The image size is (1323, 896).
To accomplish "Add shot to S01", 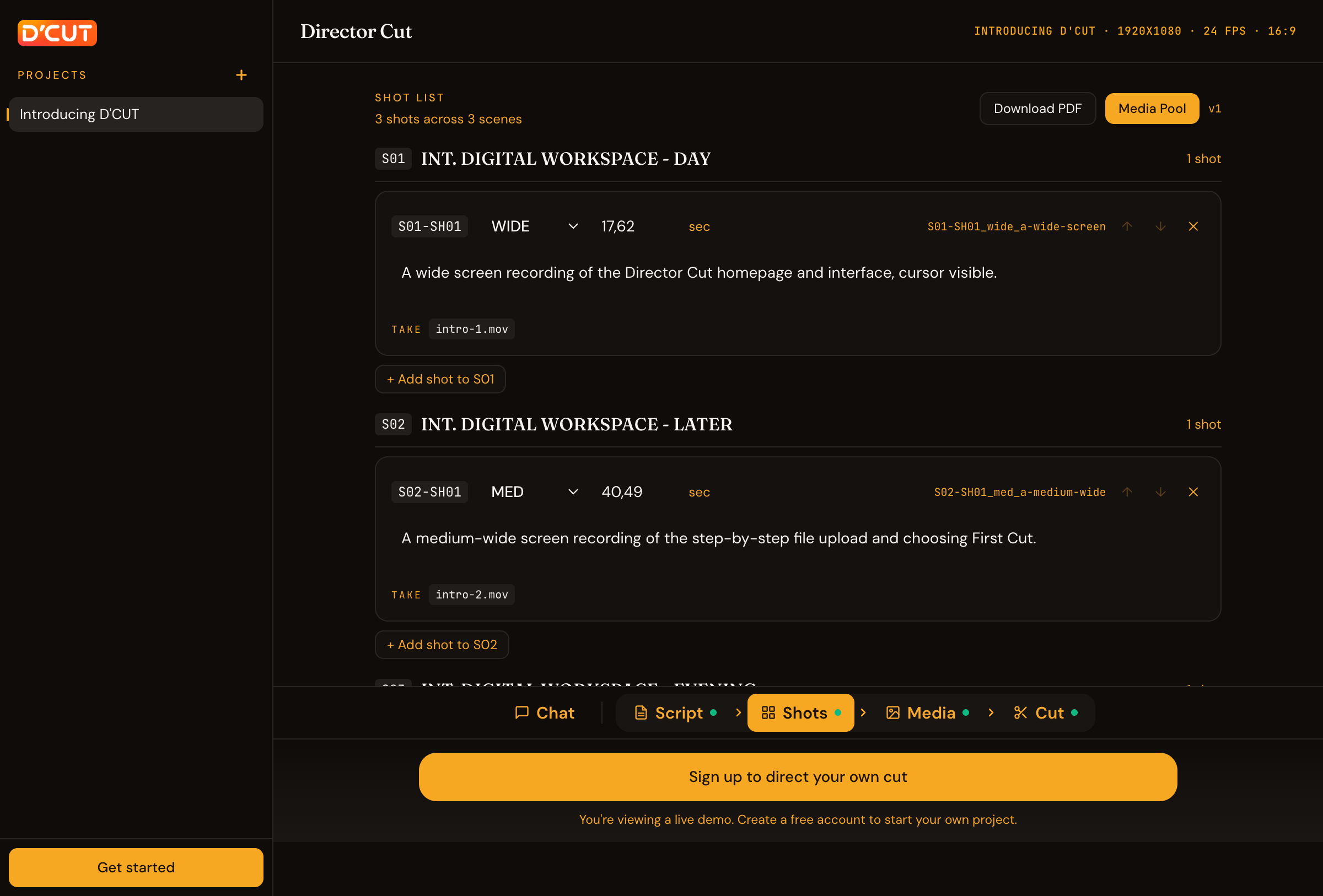I will click(x=440, y=379).
